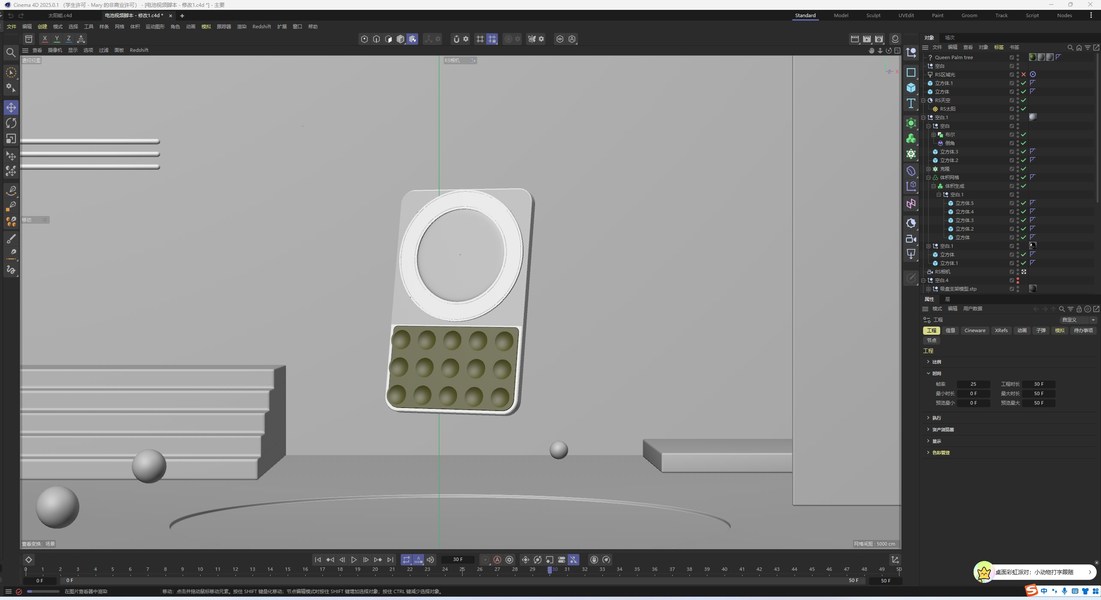The height and width of the screenshot is (600, 1101).
Task: Click the search magnifier icon at top-left
Action: point(11,52)
